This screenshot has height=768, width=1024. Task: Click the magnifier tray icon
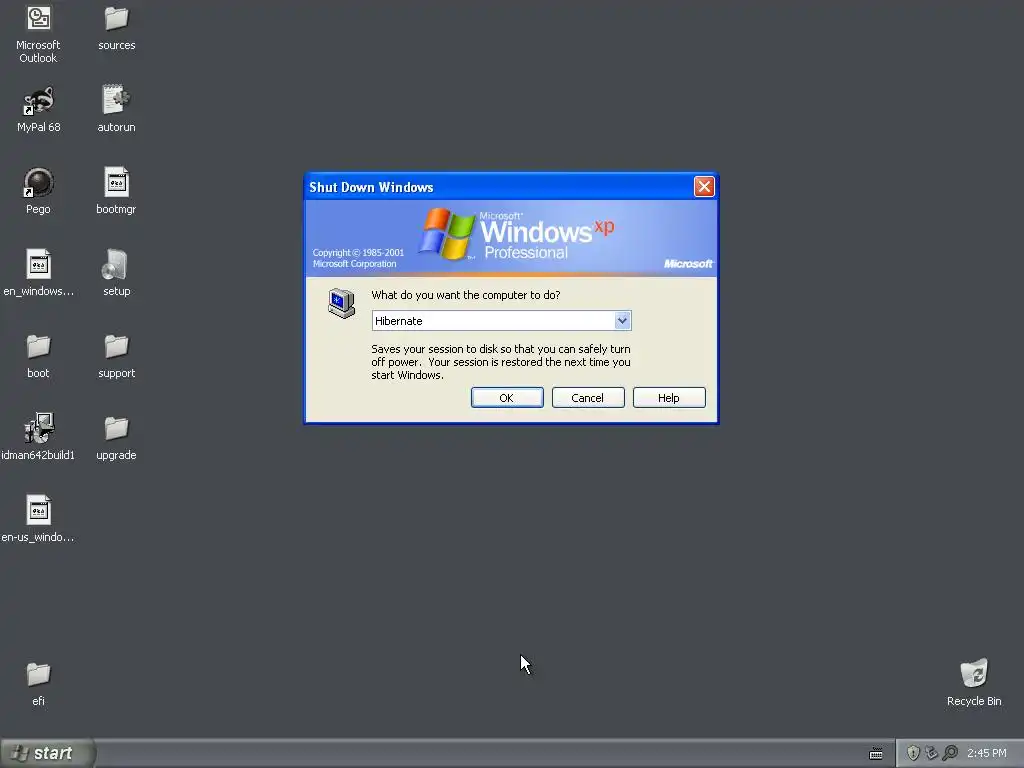[950, 753]
